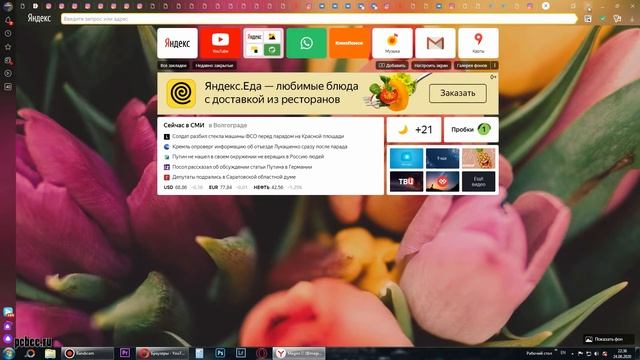Open notifications bell in the sidebar
Image resolution: width=640 pixels, height=360 pixels.
8,20
